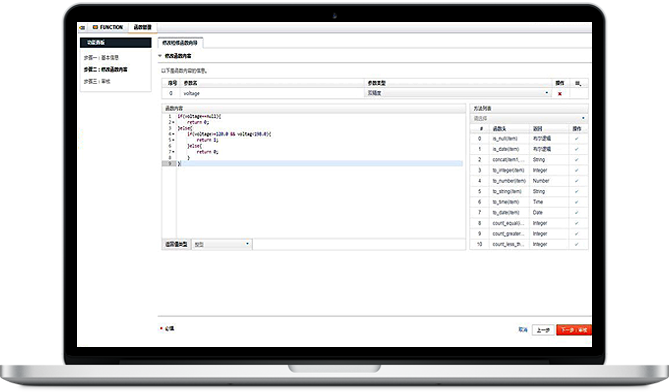Click the previous step button
This screenshot has width=669, height=392.
543,330
